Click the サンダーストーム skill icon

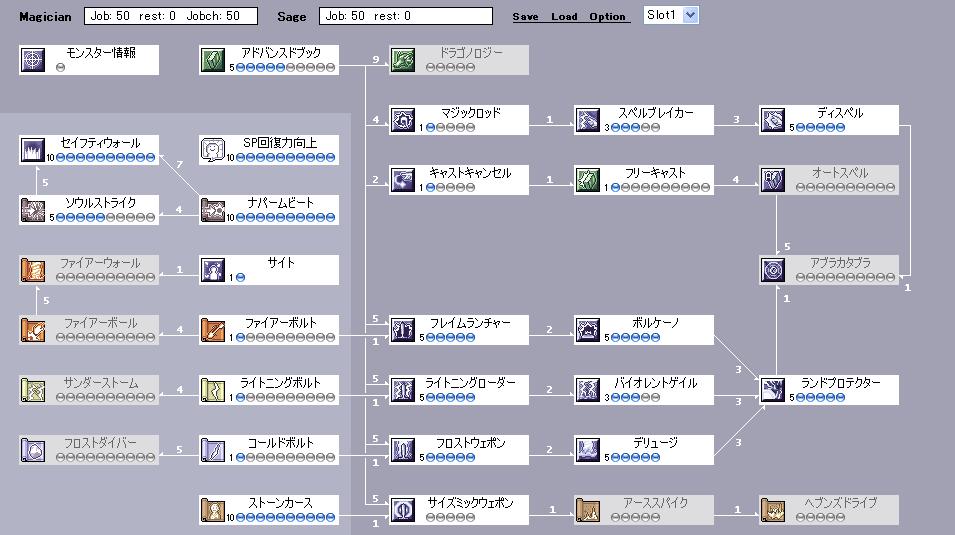pyautogui.click(x=33, y=390)
